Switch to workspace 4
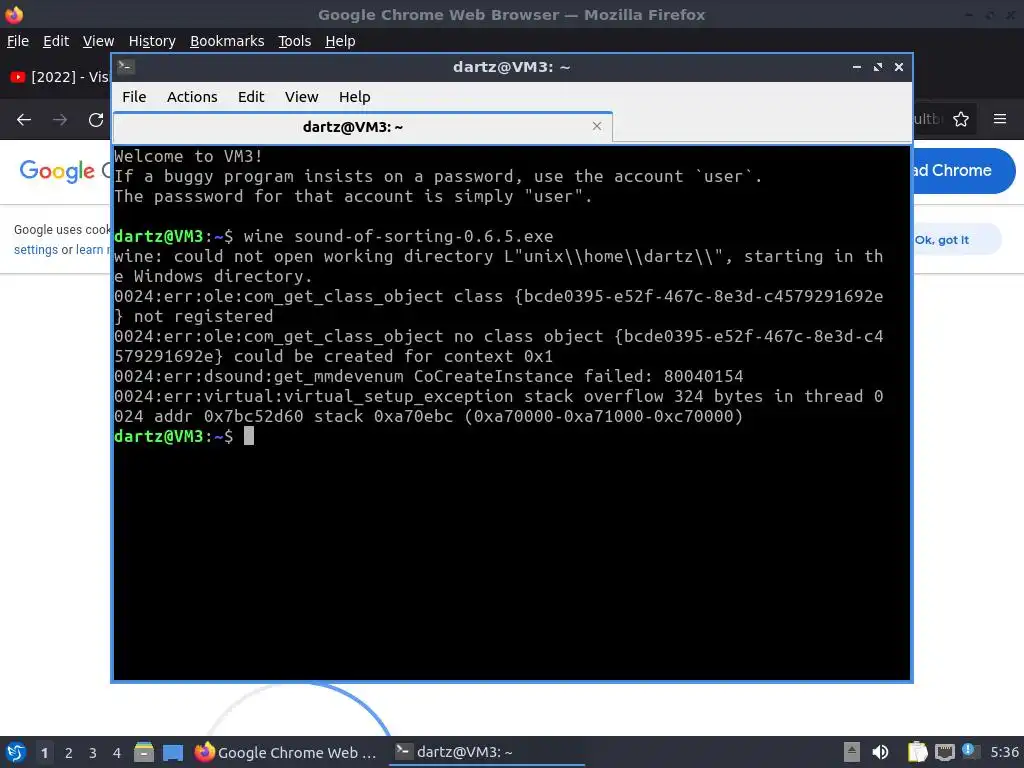This screenshot has height=768, width=1024. tap(117, 752)
